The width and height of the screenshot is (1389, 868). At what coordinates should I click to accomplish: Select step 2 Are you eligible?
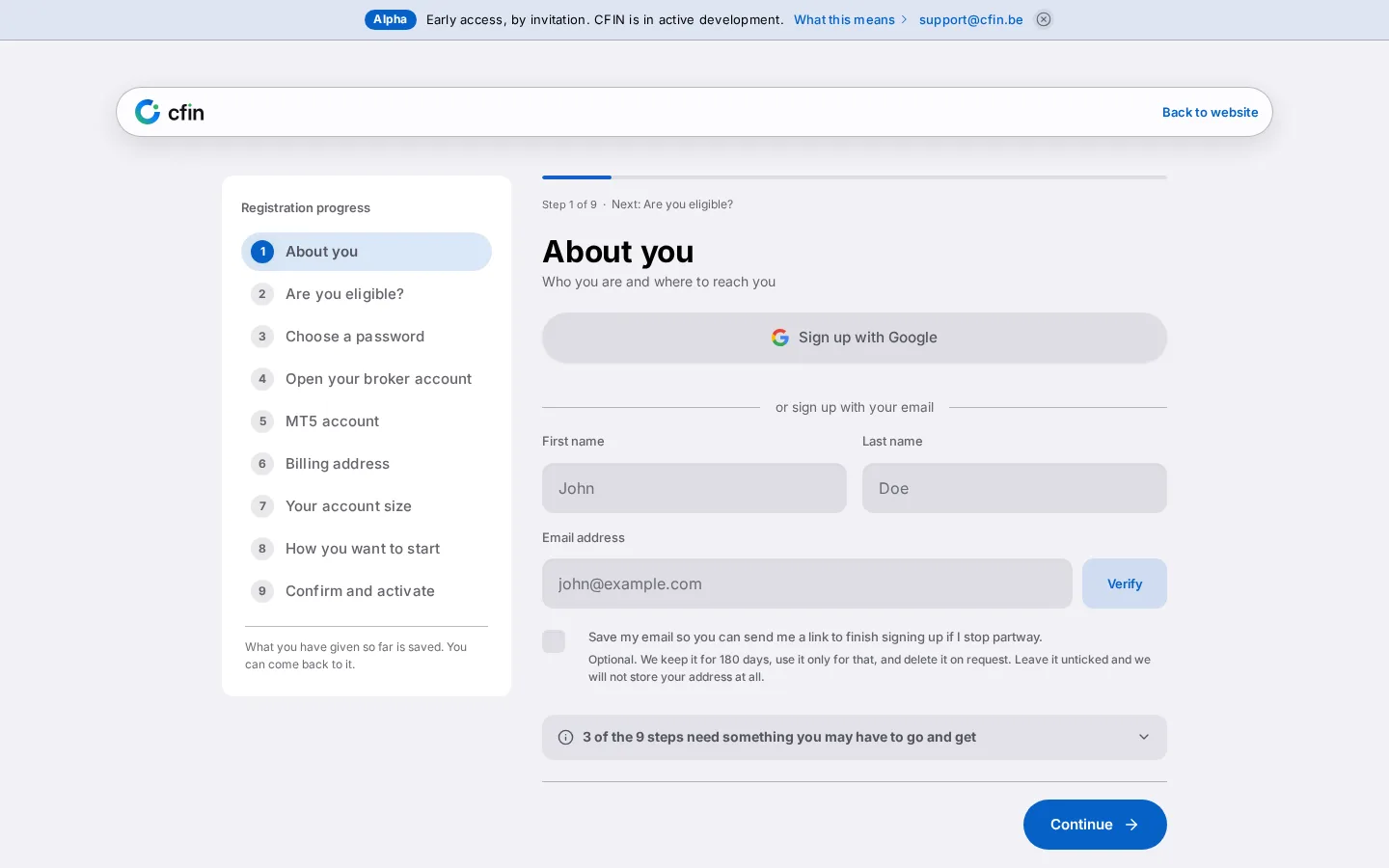pyautogui.click(x=367, y=294)
